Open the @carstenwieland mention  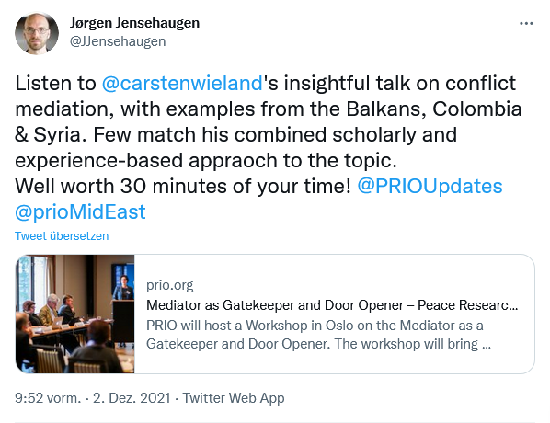coord(182,83)
